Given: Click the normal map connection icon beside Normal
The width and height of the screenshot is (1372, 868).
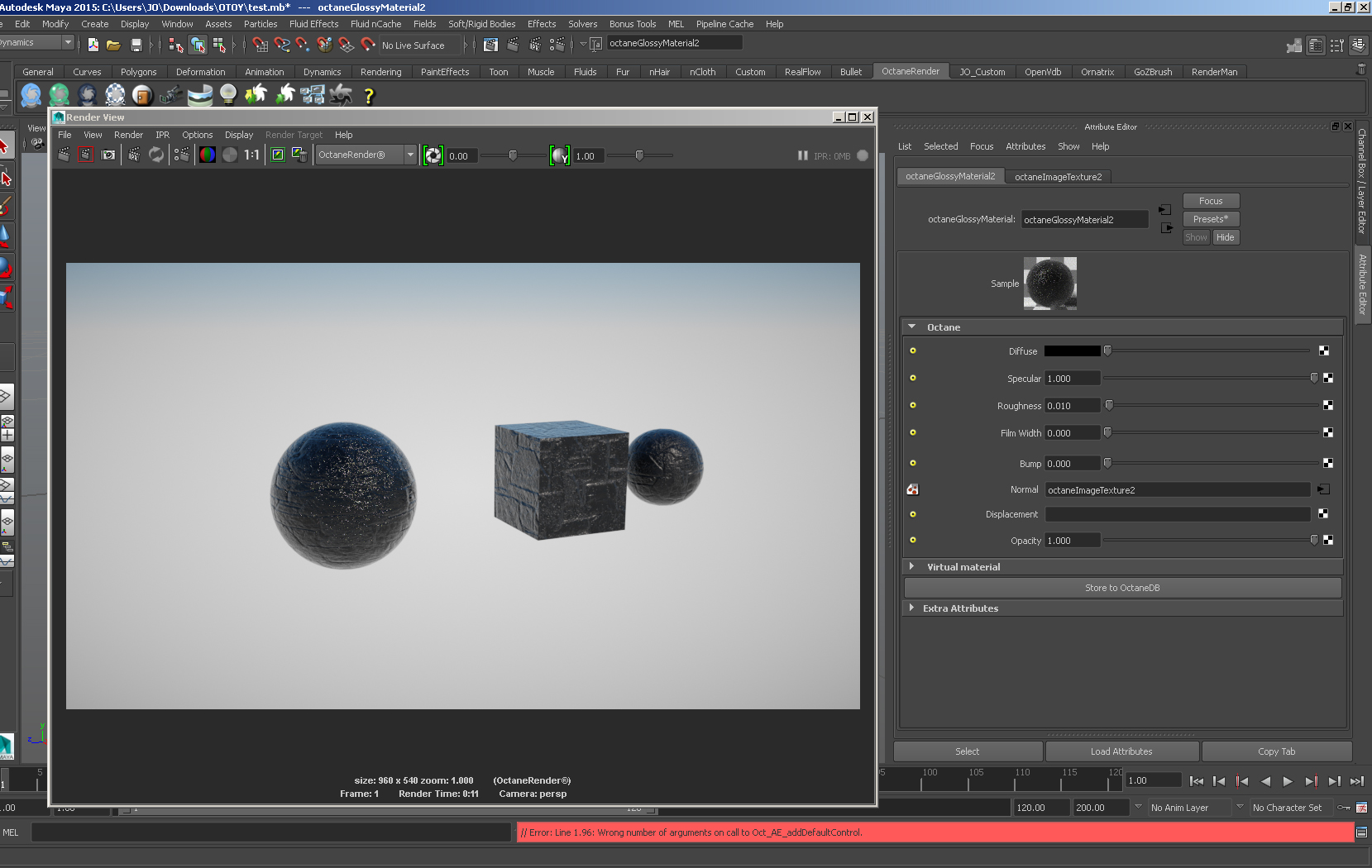Looking at the screenshot, I should [912, 489].
